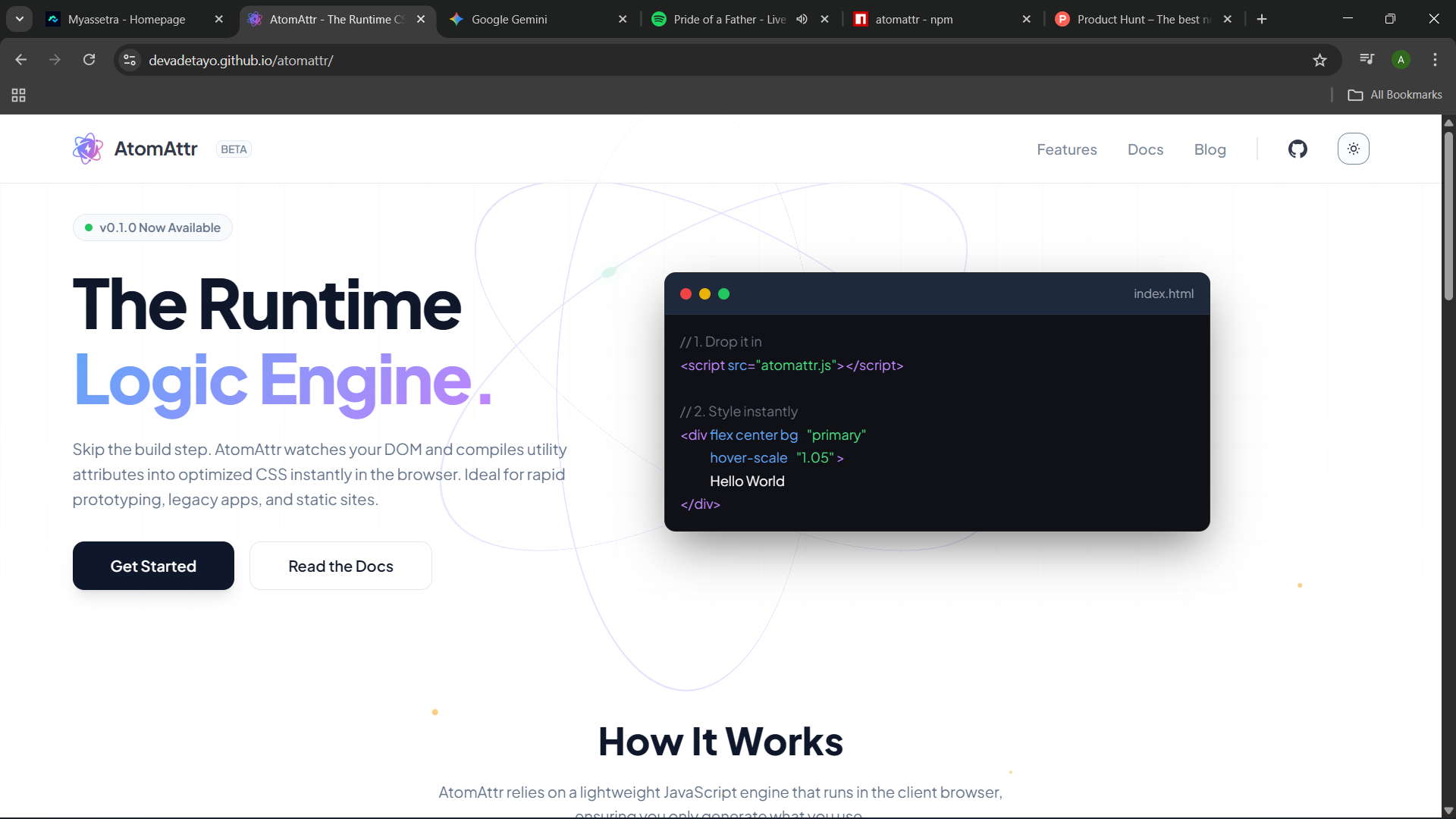The height and width of the screenshot is (819, 1456).
Task: Mute the Pride of a Father tab audio
Action: pos(802,18)
